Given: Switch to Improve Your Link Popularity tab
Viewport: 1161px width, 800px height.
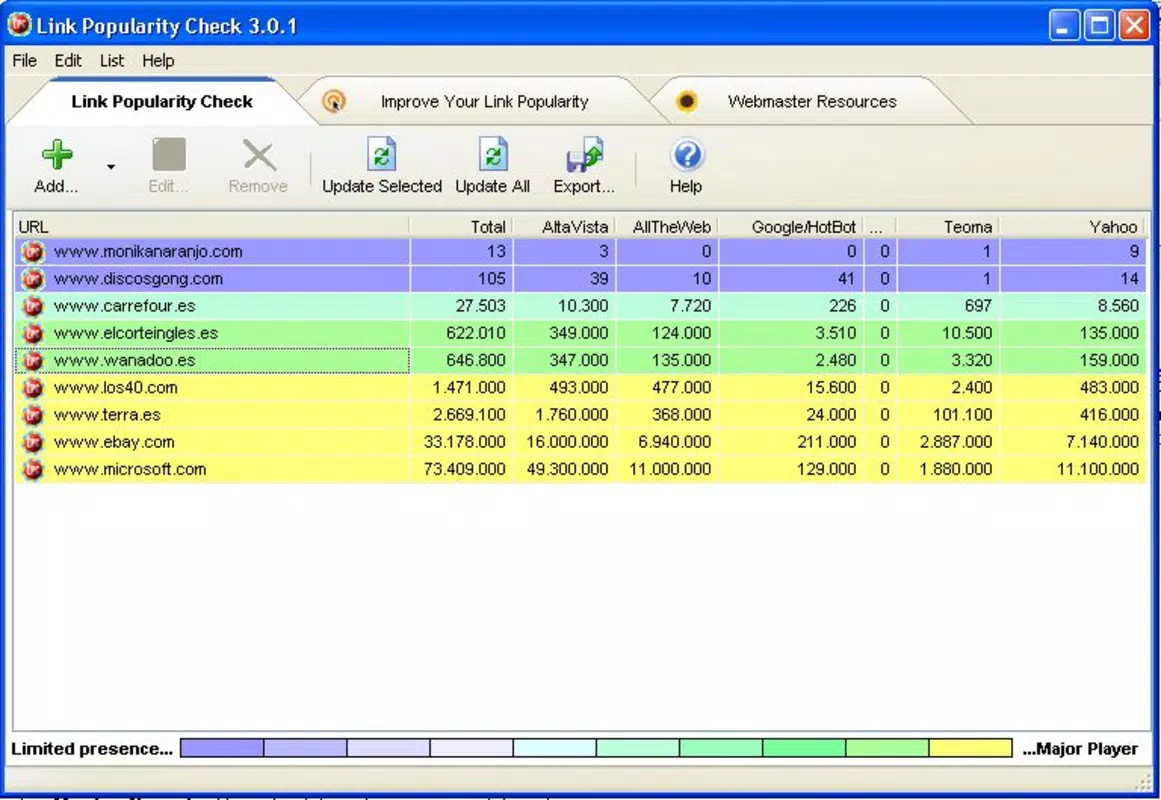Looking at the screenshot, I should point(484,101).
